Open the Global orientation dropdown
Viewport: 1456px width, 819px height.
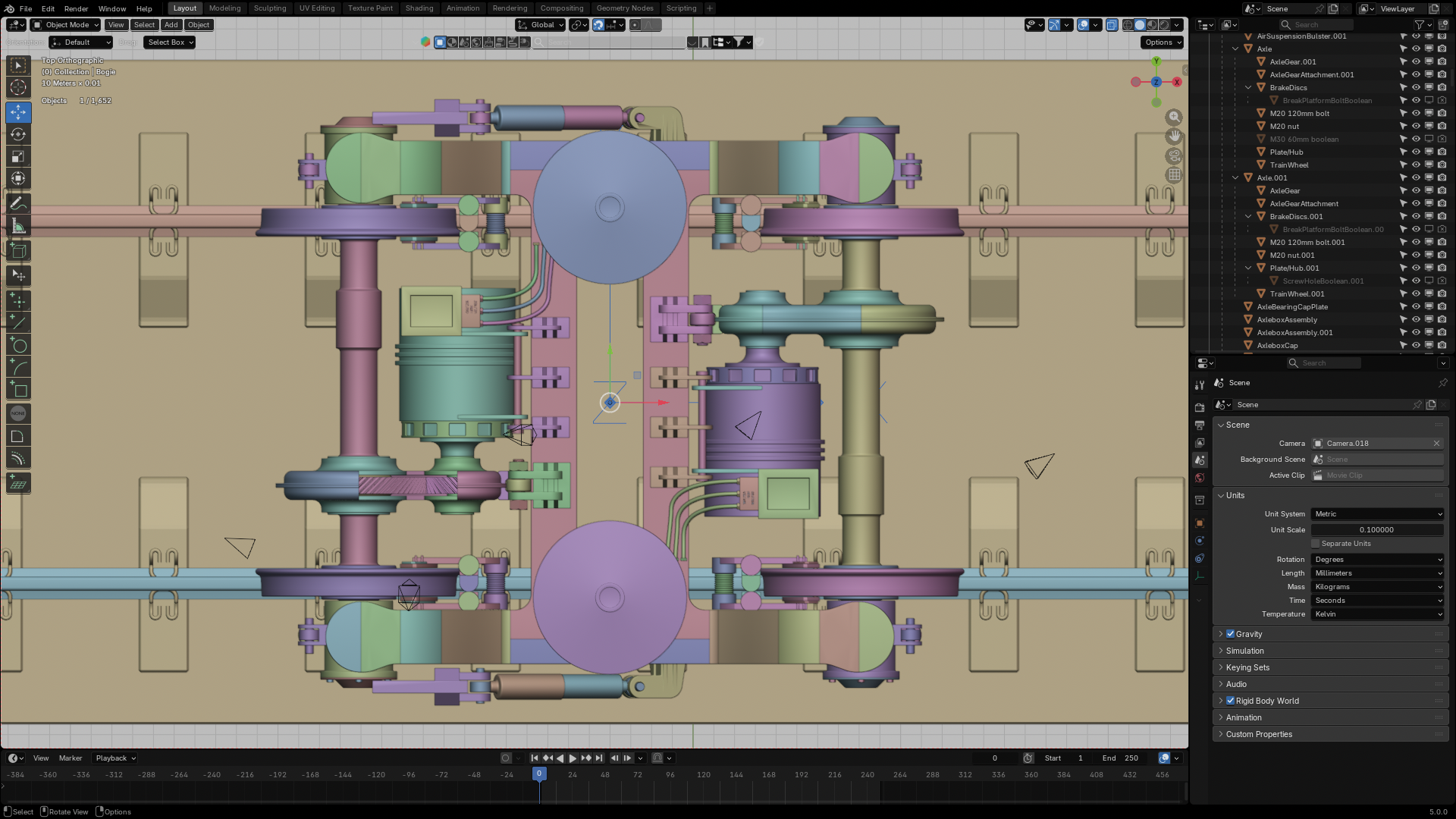point(541,25)
